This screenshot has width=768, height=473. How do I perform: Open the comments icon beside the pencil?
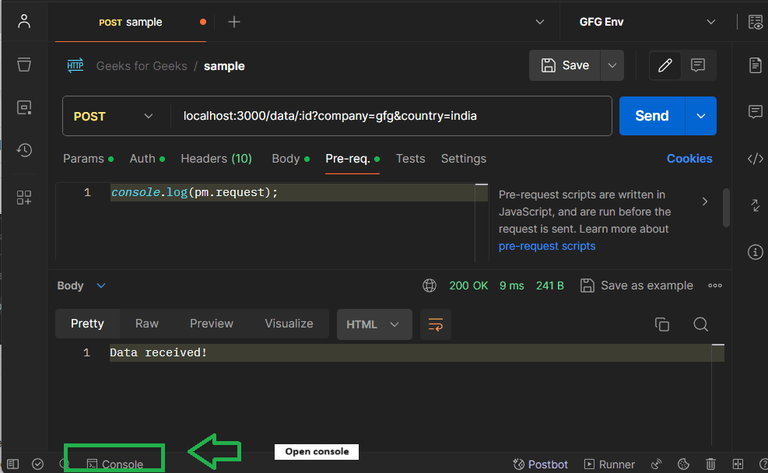pos(697,65)
